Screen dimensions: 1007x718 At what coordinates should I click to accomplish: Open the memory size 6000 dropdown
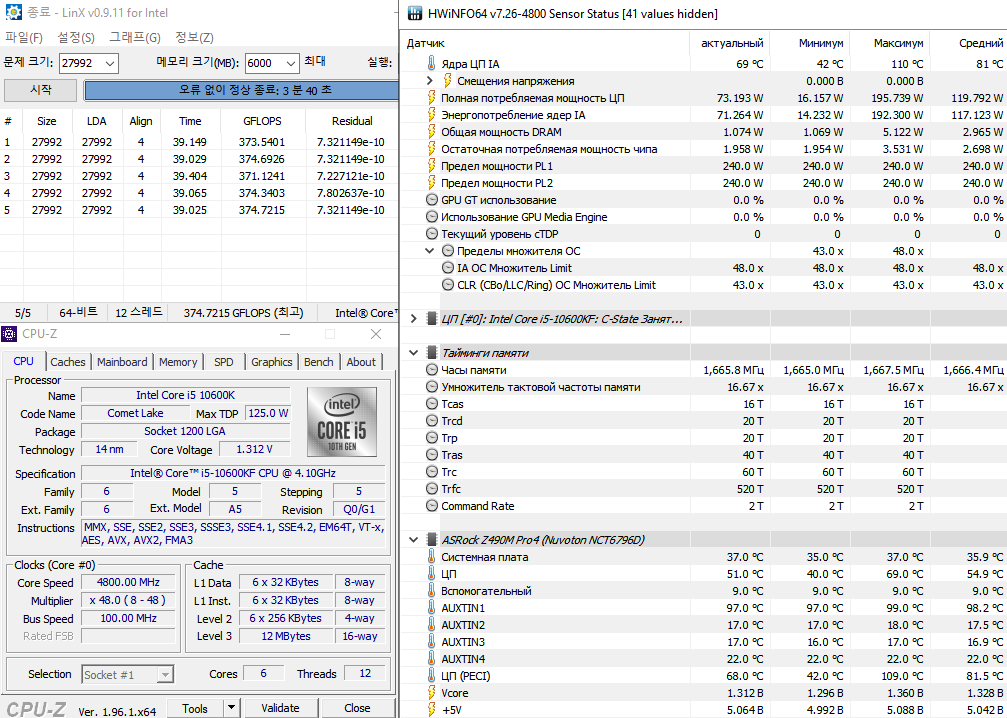pos(292,63)
